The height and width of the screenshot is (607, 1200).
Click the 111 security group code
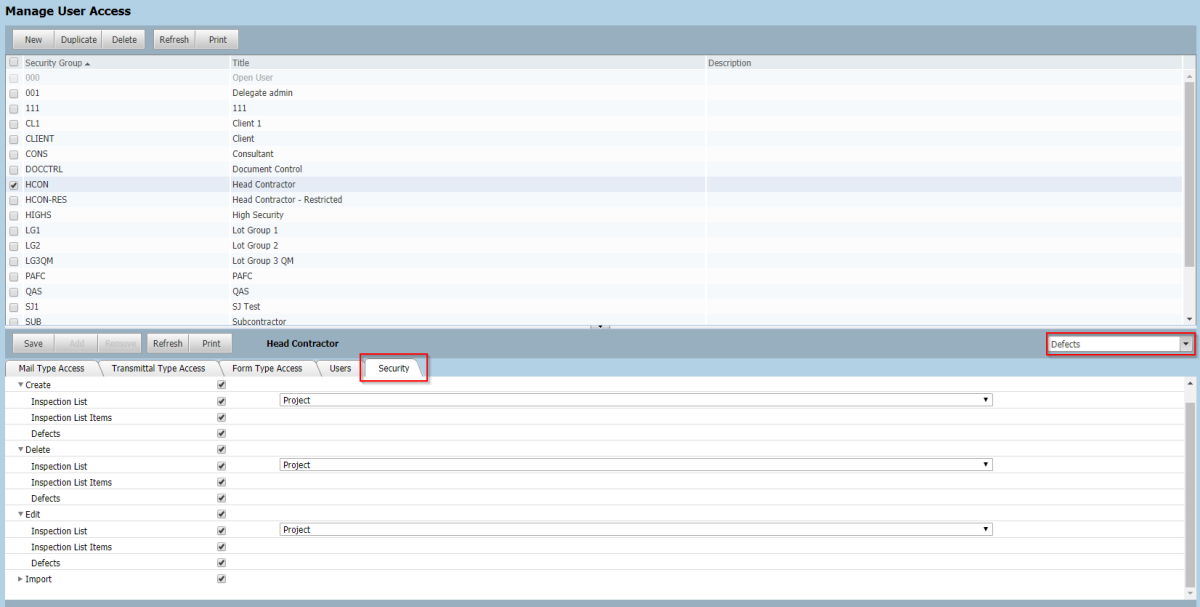(x=32, y=108)
